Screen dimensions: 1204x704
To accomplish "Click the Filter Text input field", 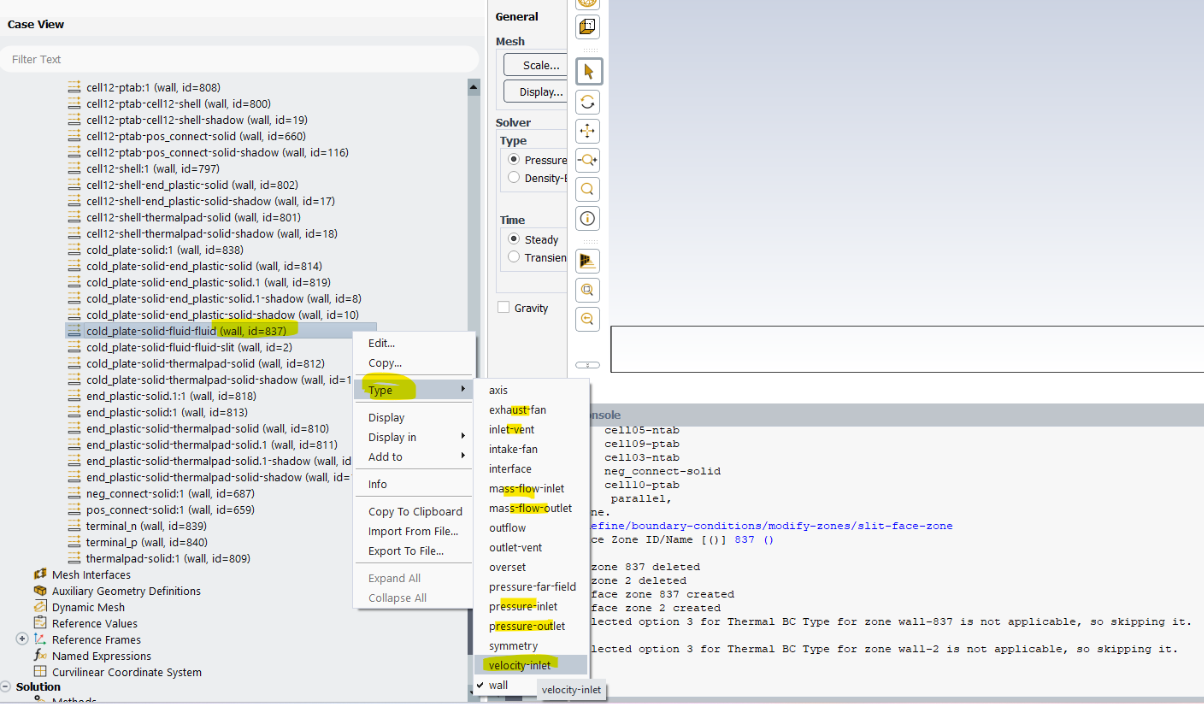I will (238, 60).
